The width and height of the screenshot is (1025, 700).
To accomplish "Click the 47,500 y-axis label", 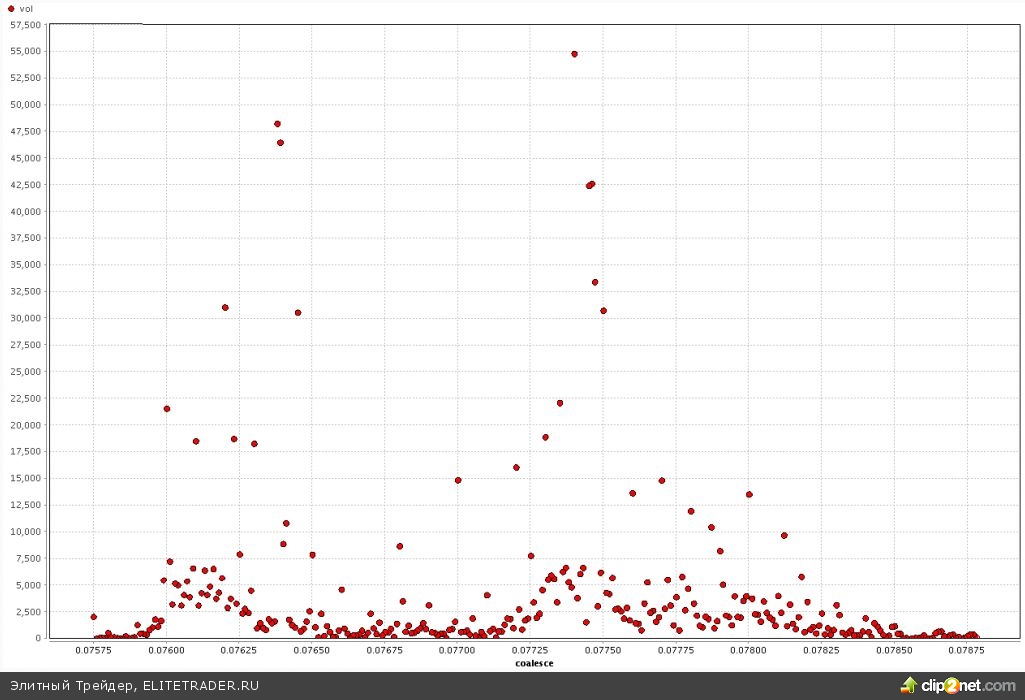I will pyautogui.click(x=25, y=131).
